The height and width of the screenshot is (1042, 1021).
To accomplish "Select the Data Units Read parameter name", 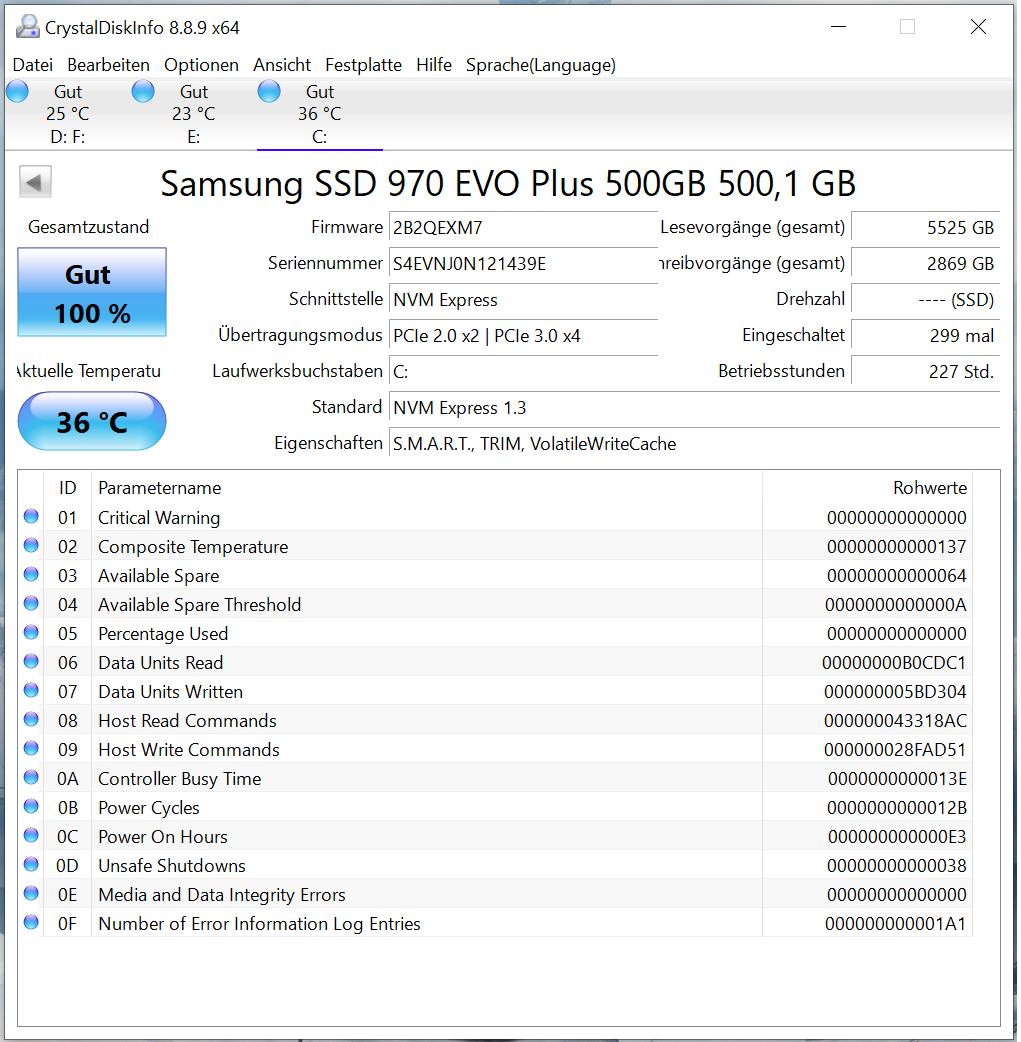I will pyautogui.click(x=160, y=663).
